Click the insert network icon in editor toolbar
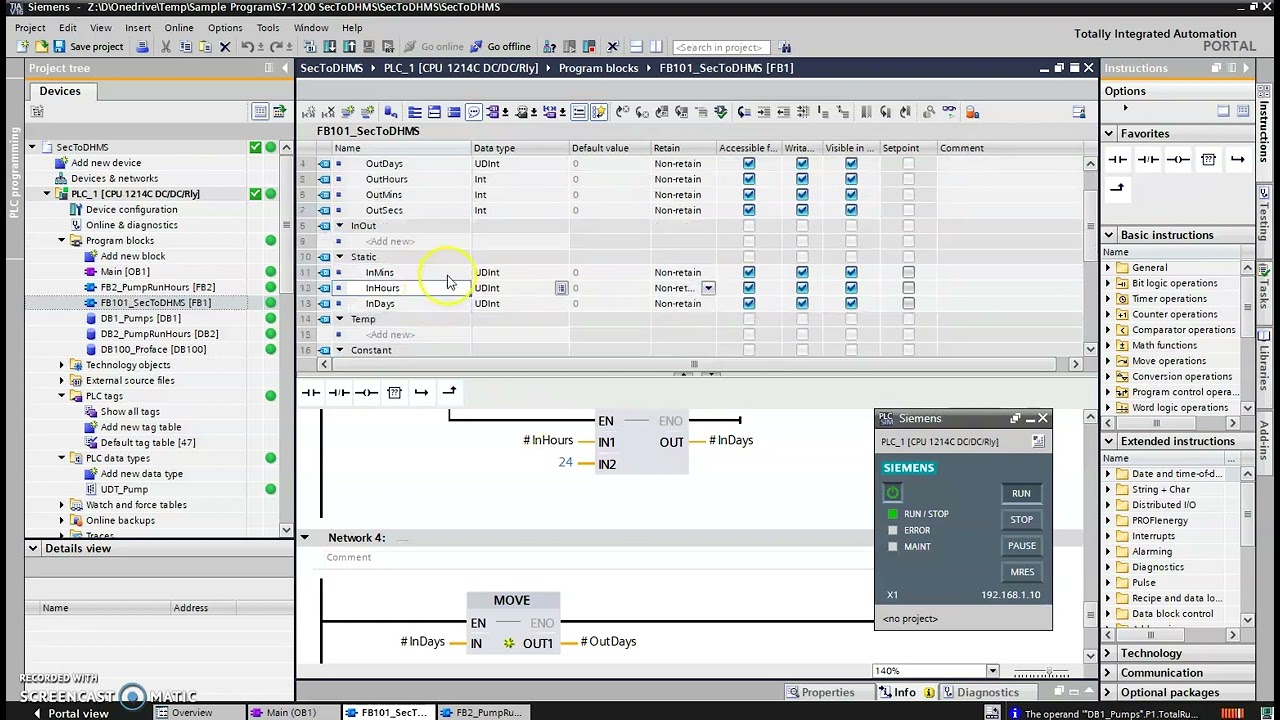Viewport: 1280px width, 720px height. coord(308,112)
